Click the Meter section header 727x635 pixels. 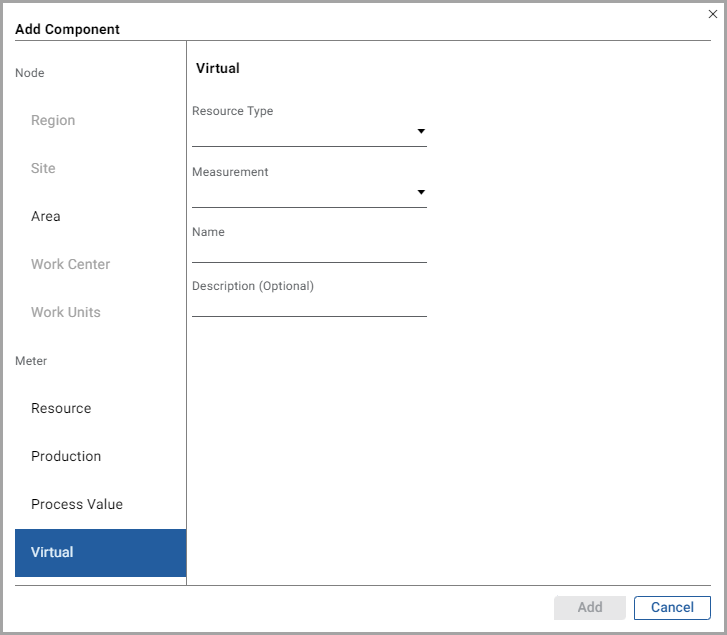[31, 361]
